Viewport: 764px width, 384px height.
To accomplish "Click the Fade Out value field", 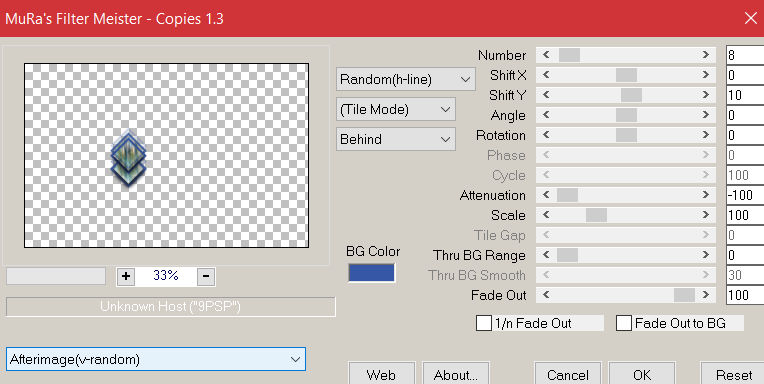I will 745,295.
